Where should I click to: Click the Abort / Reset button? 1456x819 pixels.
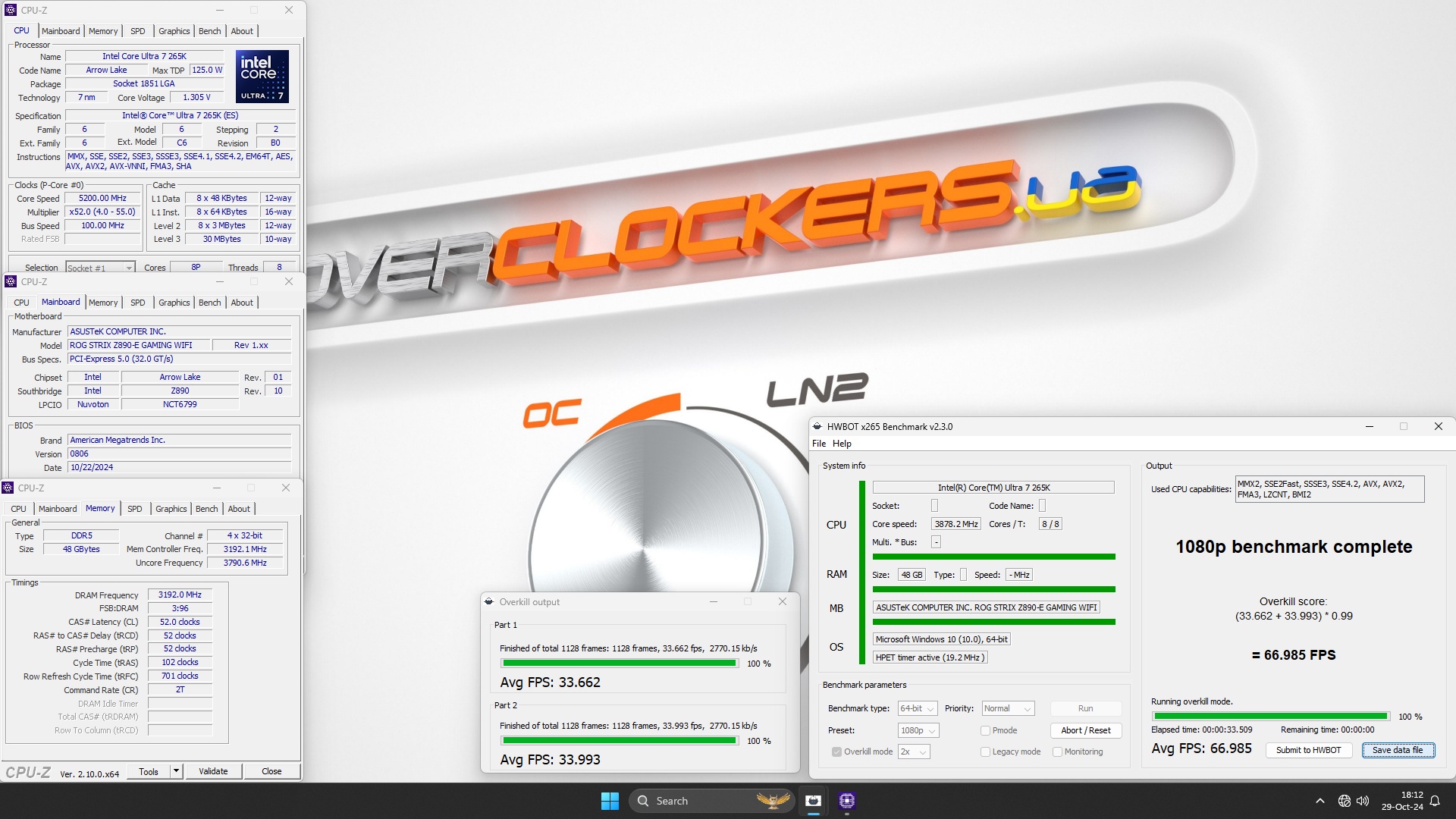pos(1086,731)
